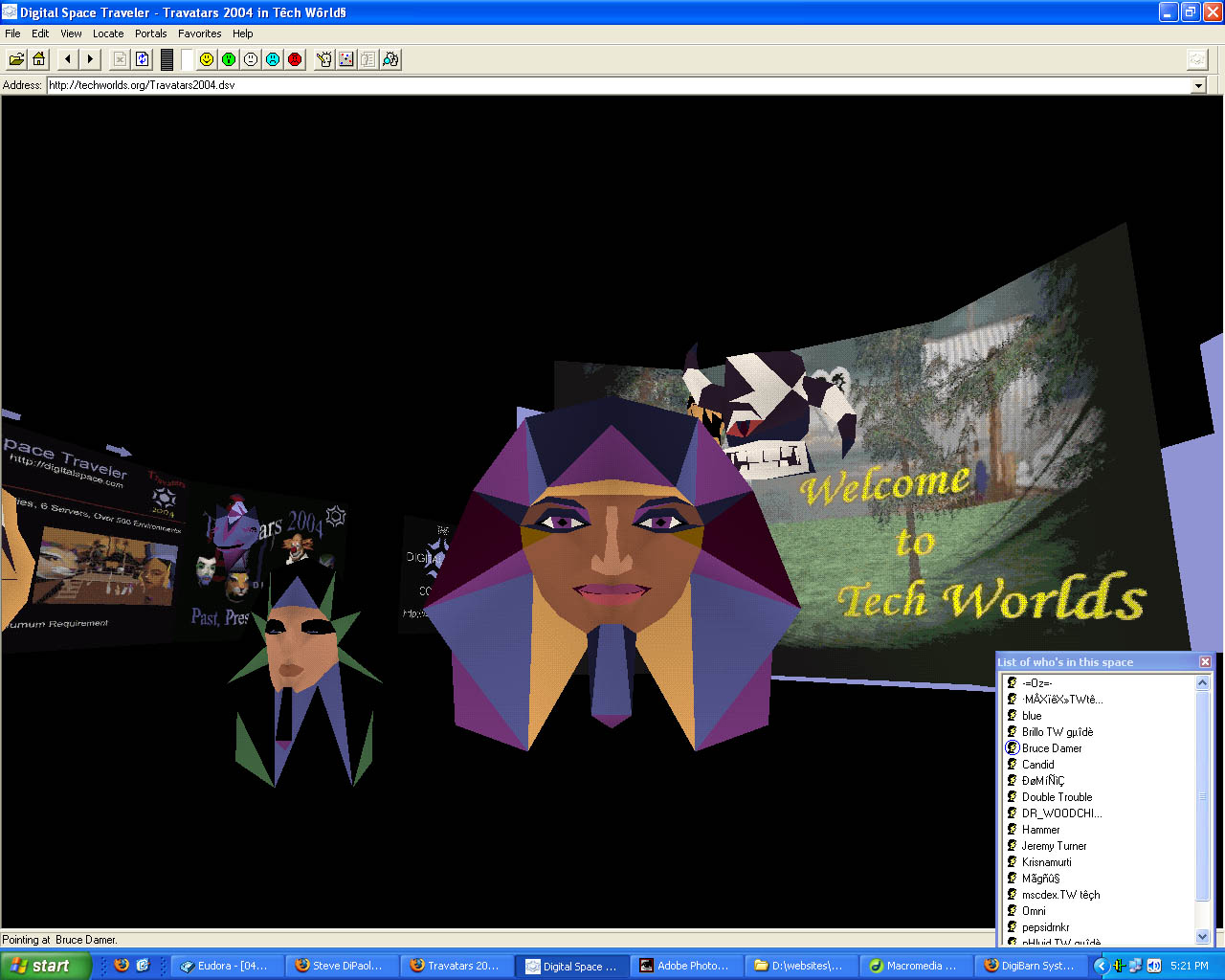Select mscdex.TW têçh in the list
This screenshot has height=980, width=1225.
coord(1060,895)
